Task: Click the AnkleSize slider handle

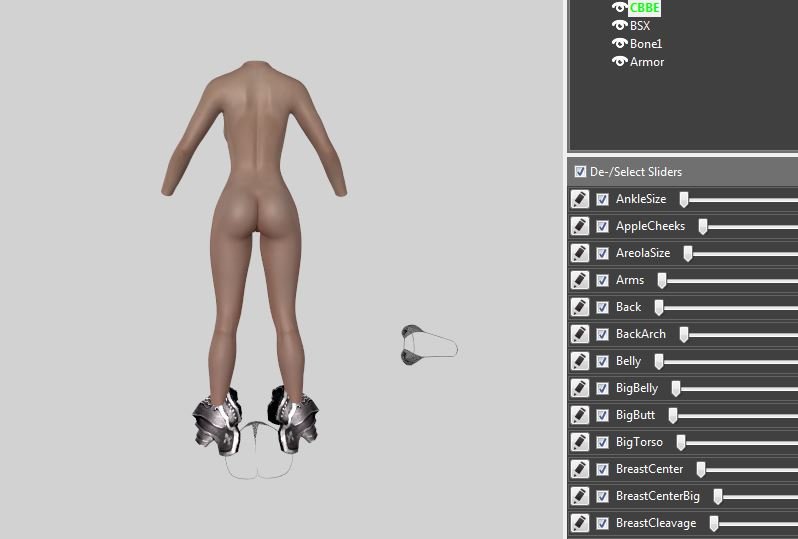Action: 684,200
